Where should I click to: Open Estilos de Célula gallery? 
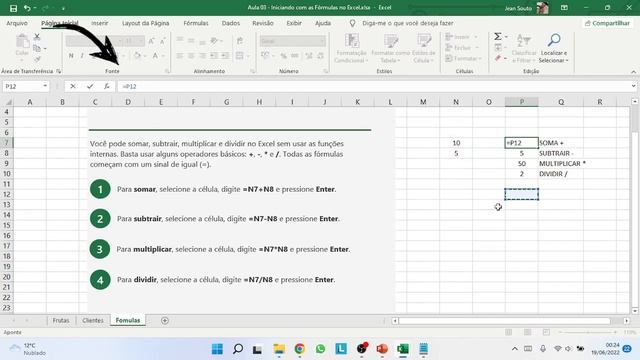pyautogui.click(x=424, y=49)
